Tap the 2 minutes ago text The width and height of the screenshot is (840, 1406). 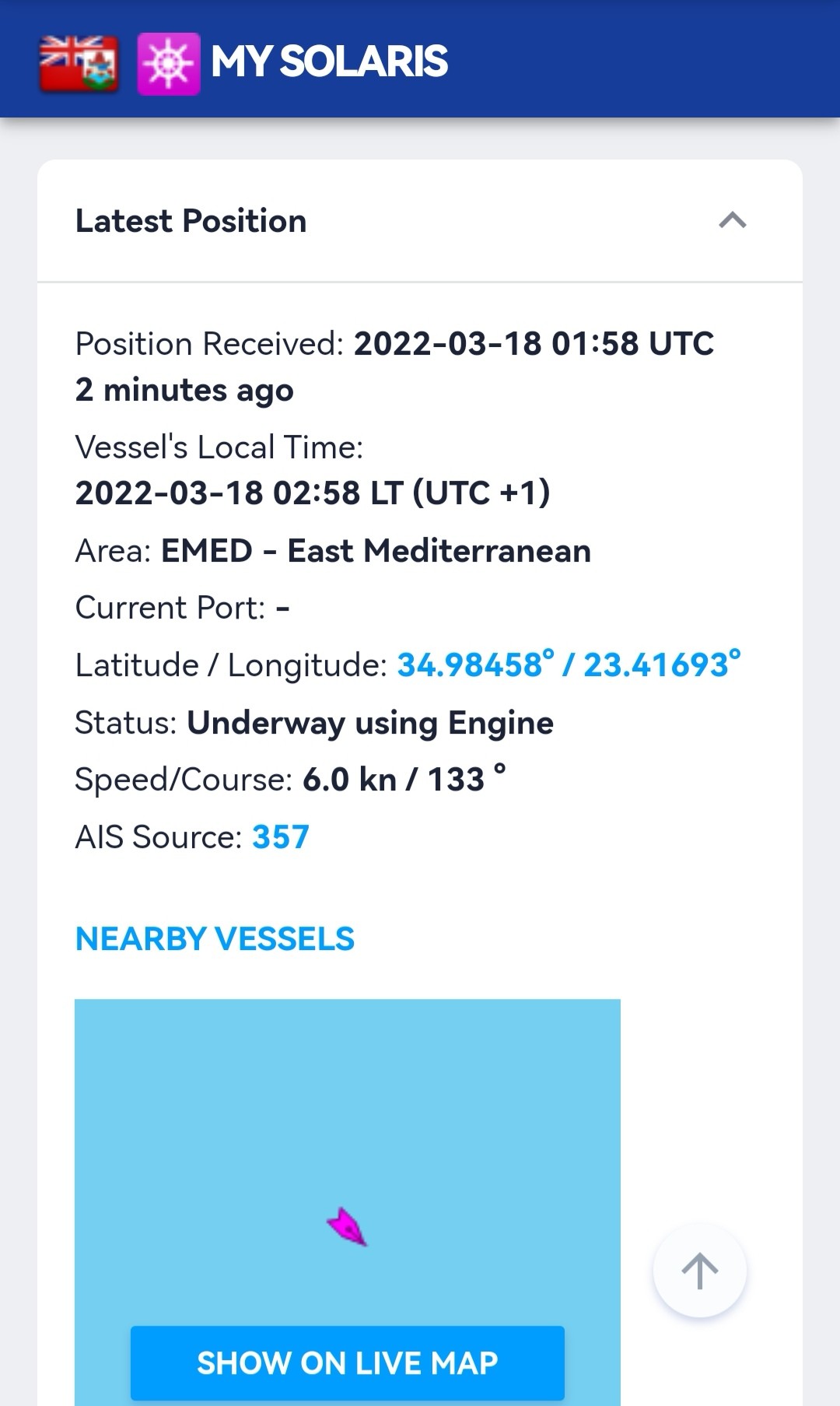pos(184,390)
